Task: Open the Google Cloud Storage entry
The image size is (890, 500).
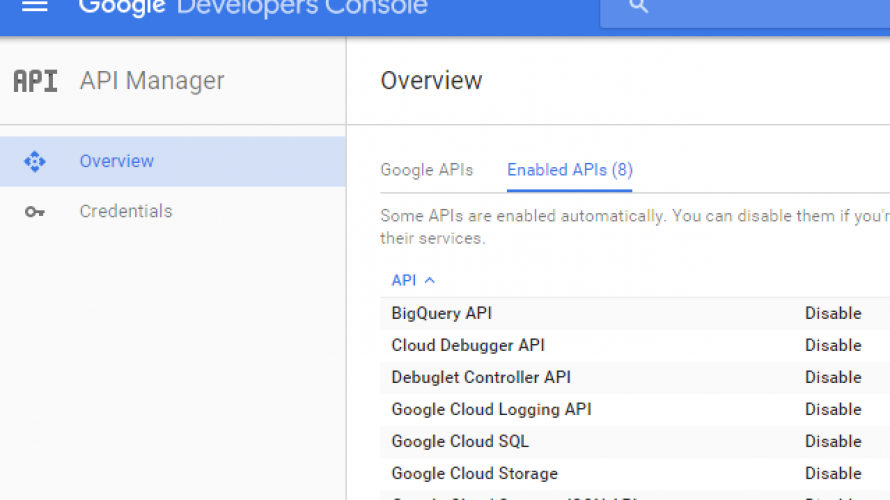Action: point(475,473)
